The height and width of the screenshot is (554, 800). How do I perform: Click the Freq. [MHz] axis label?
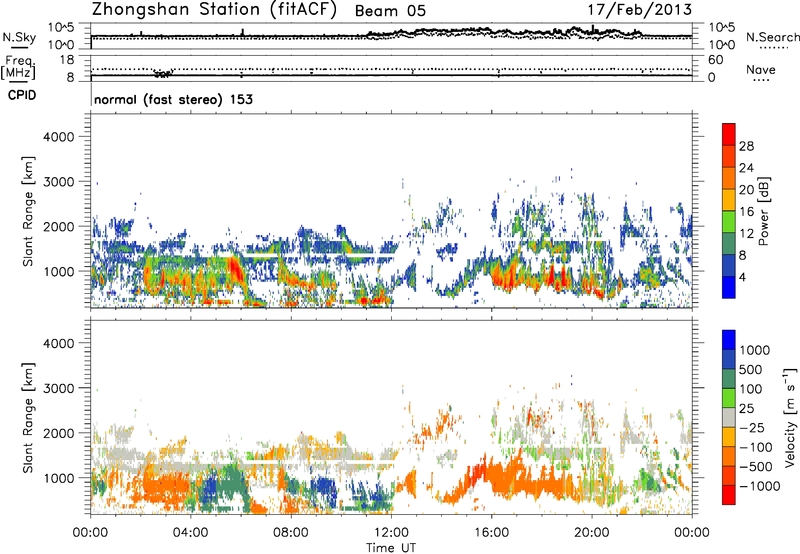(x=19, y=68)
